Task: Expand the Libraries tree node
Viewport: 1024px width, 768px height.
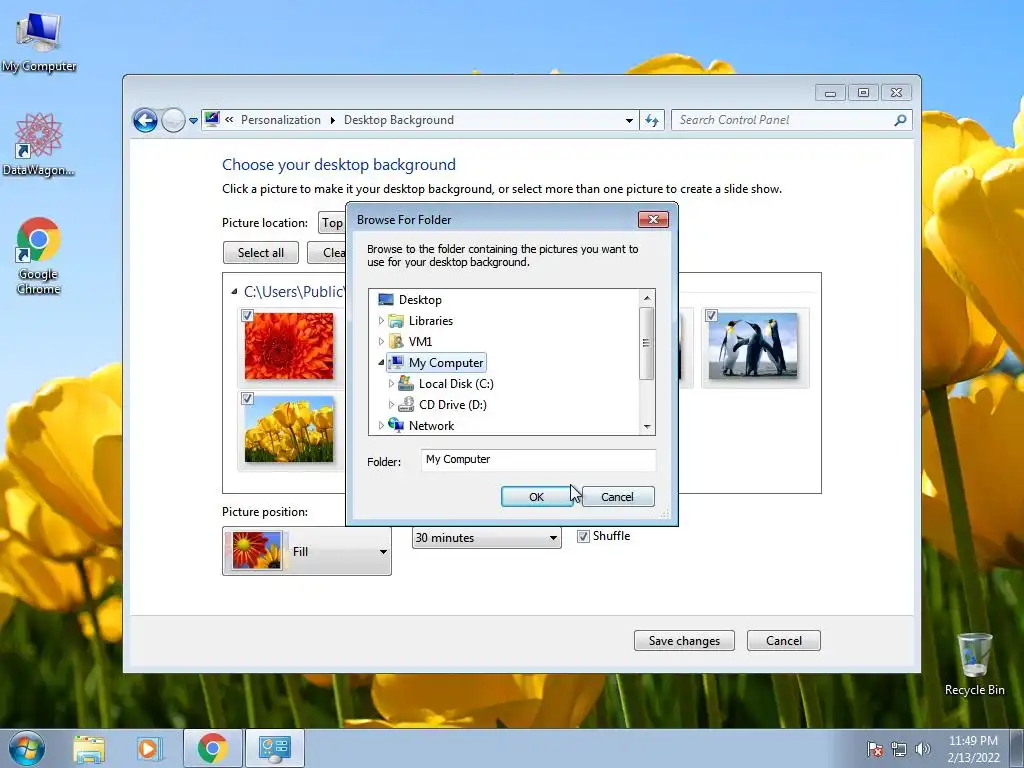Action: click(381, 321)
